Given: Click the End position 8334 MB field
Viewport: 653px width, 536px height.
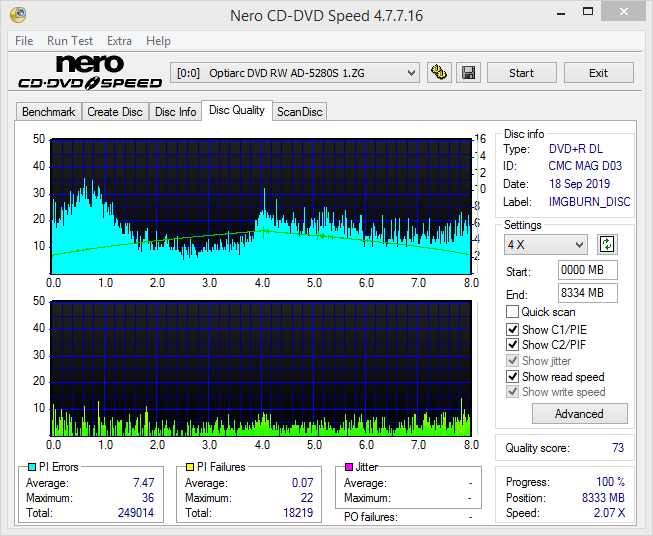Looking at the screenshot, I should click(x=588, y=293).
